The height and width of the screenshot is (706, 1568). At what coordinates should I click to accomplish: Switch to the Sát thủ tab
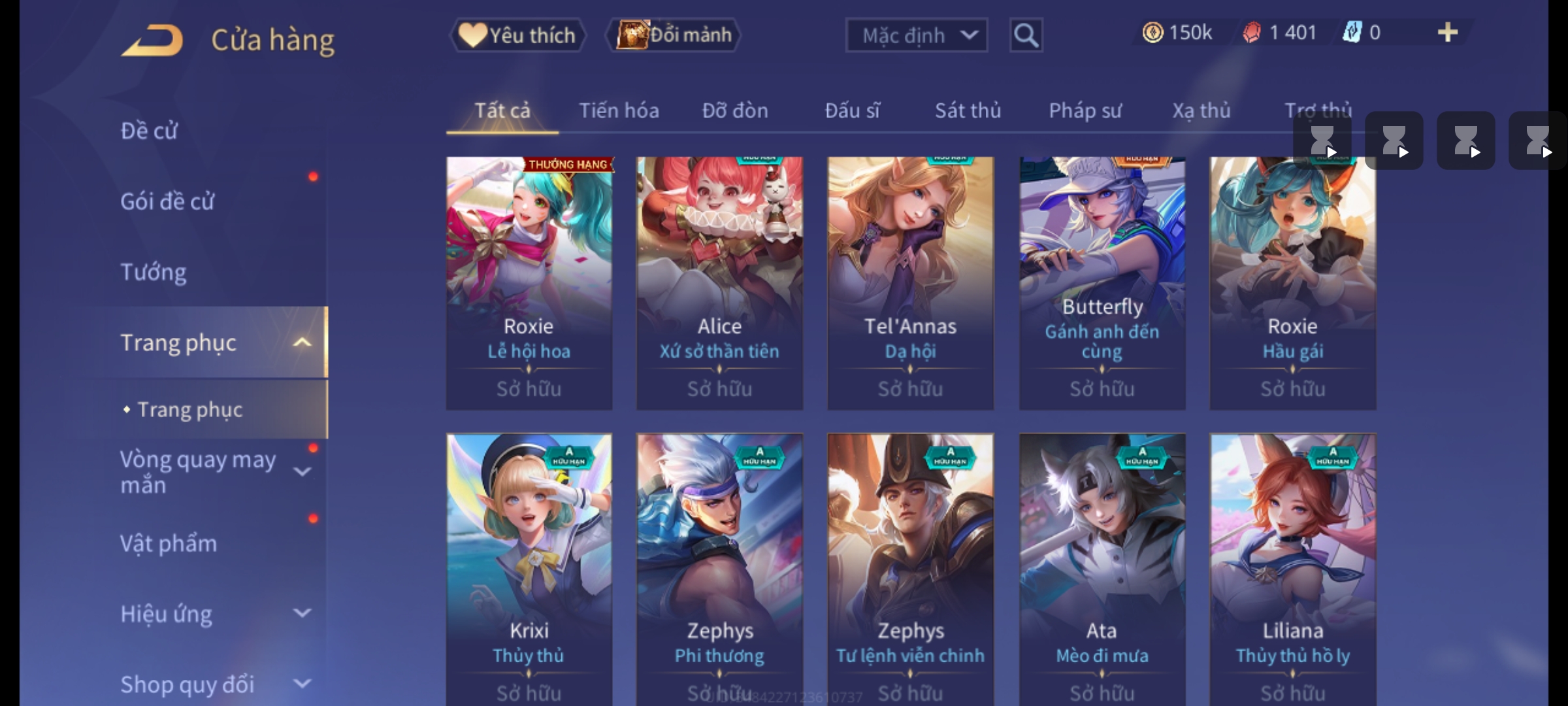click(968, 110)
